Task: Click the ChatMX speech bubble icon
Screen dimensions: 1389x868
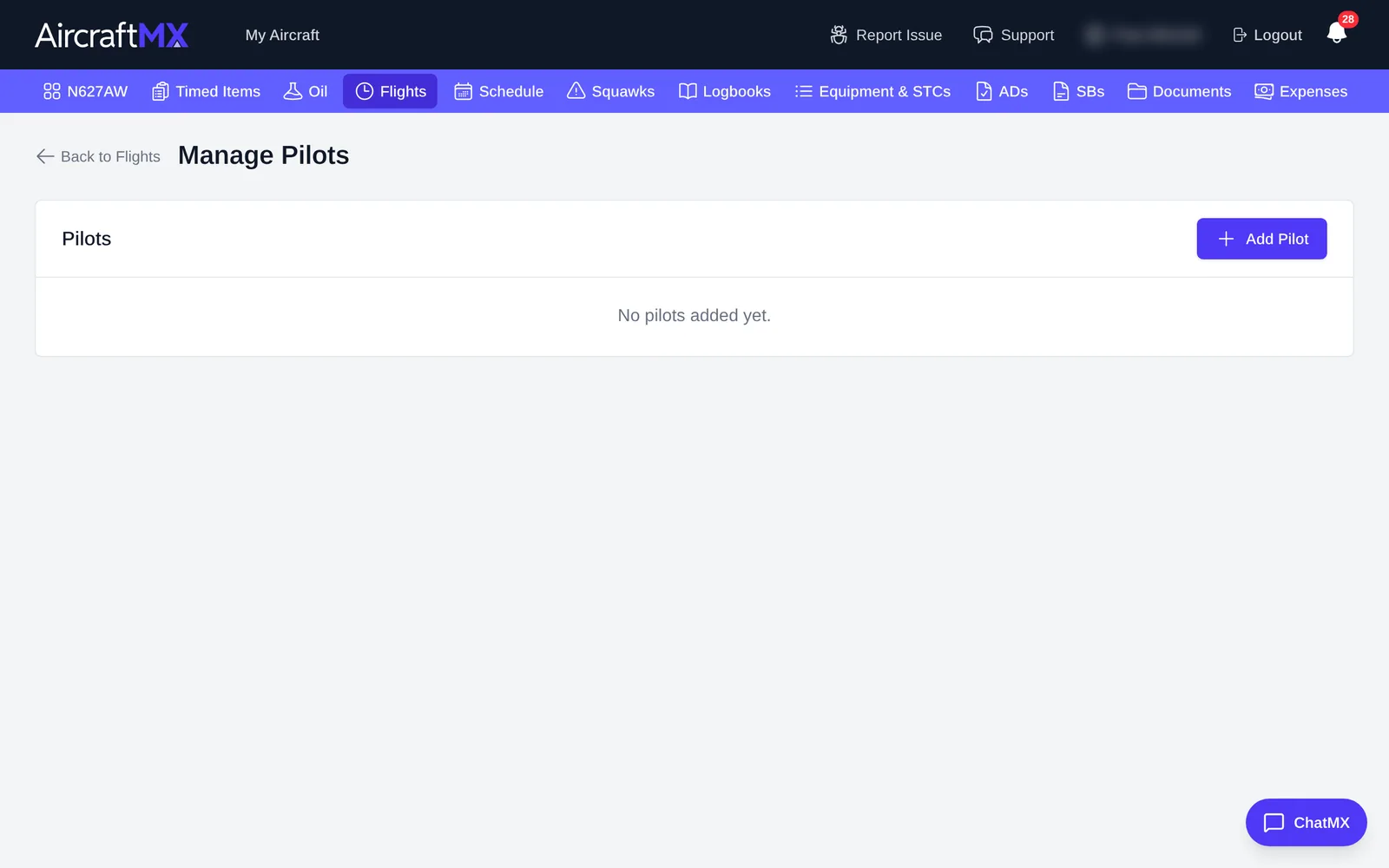Action: [1274, 823]
